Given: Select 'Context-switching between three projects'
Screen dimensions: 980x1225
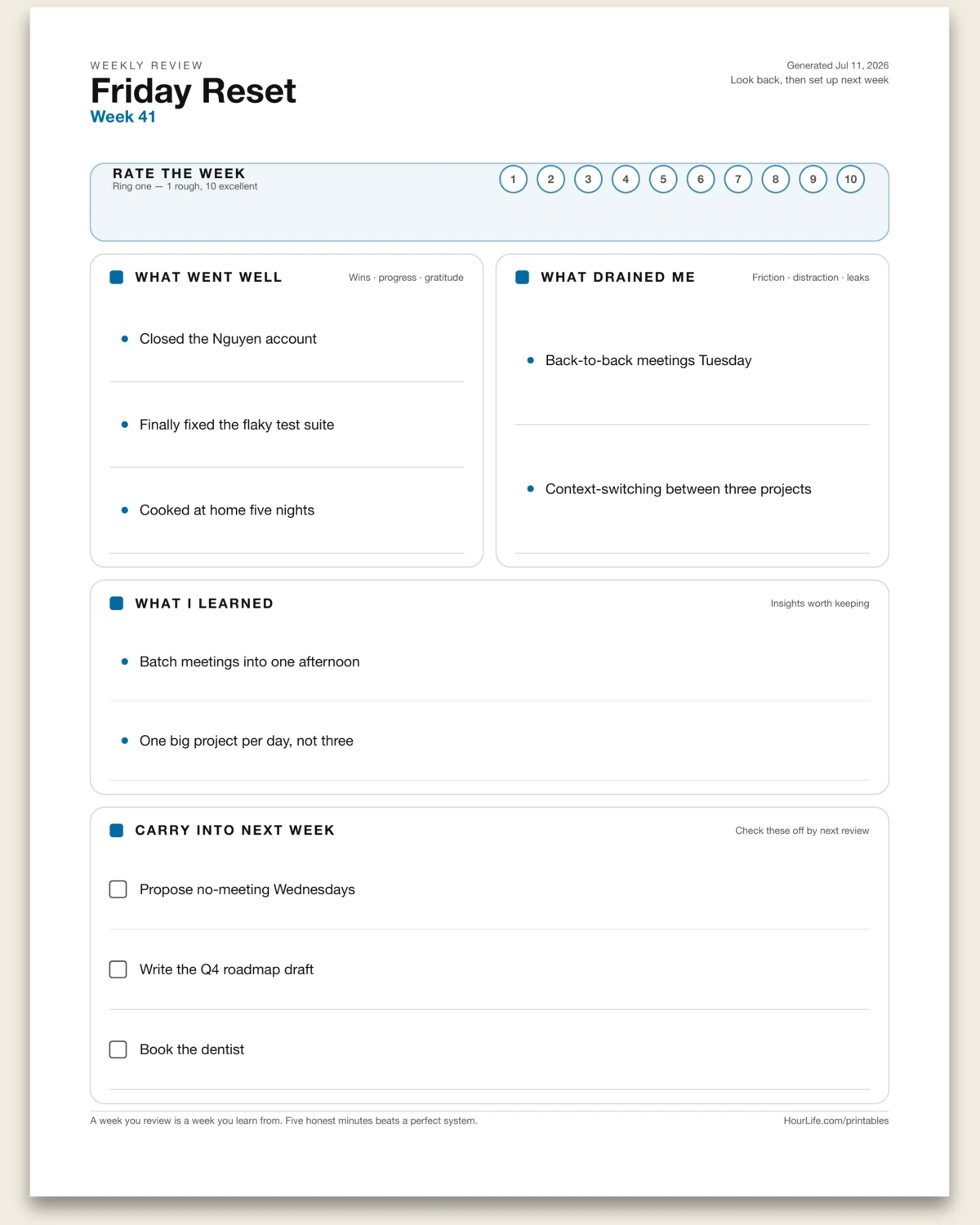Looking at the screenshot, I should 679,489.
